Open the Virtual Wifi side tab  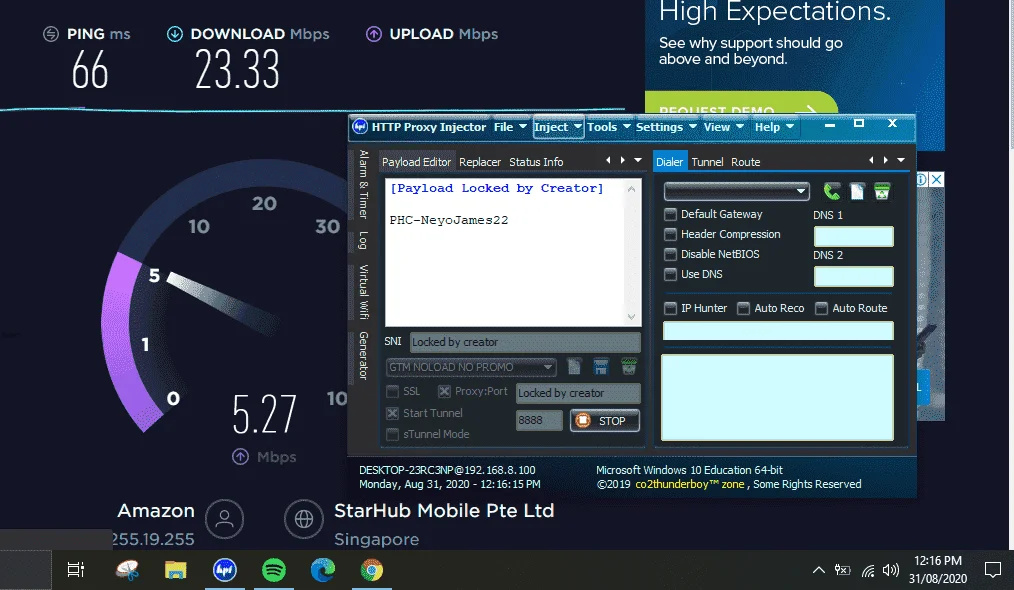pyautogui.click(x=363, y=291)
